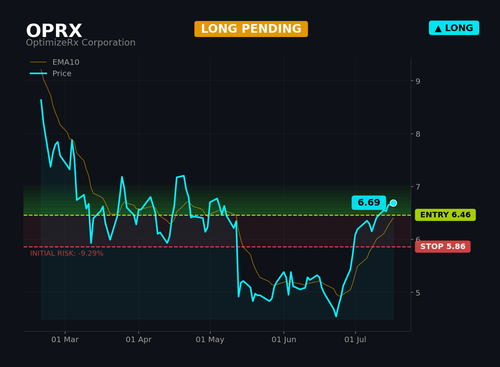The height and width of the screenshot is (367, 500).
Task: Click the 01 Jul axis label
Action: [355, 340]
